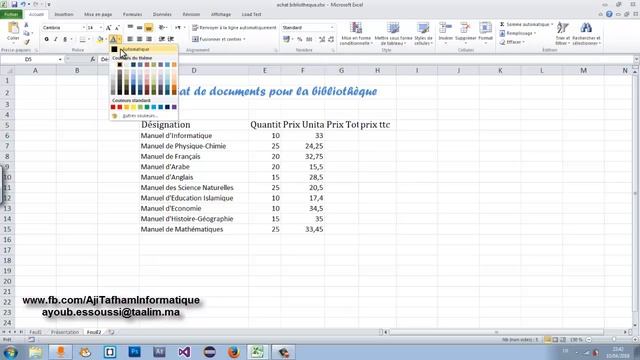Toggle align text left
The height and width of the screenshot is (360, 640).
(130, 39)
